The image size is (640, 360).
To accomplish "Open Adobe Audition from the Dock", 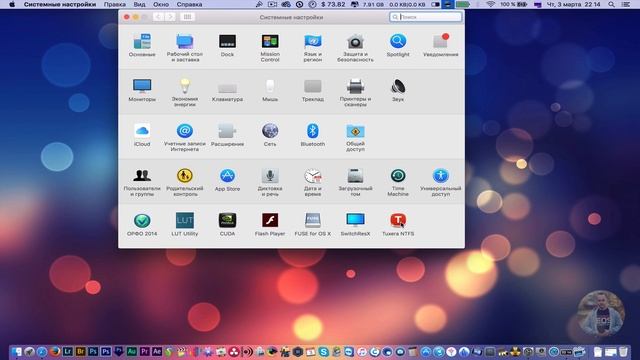I will (x=131, y=351).
